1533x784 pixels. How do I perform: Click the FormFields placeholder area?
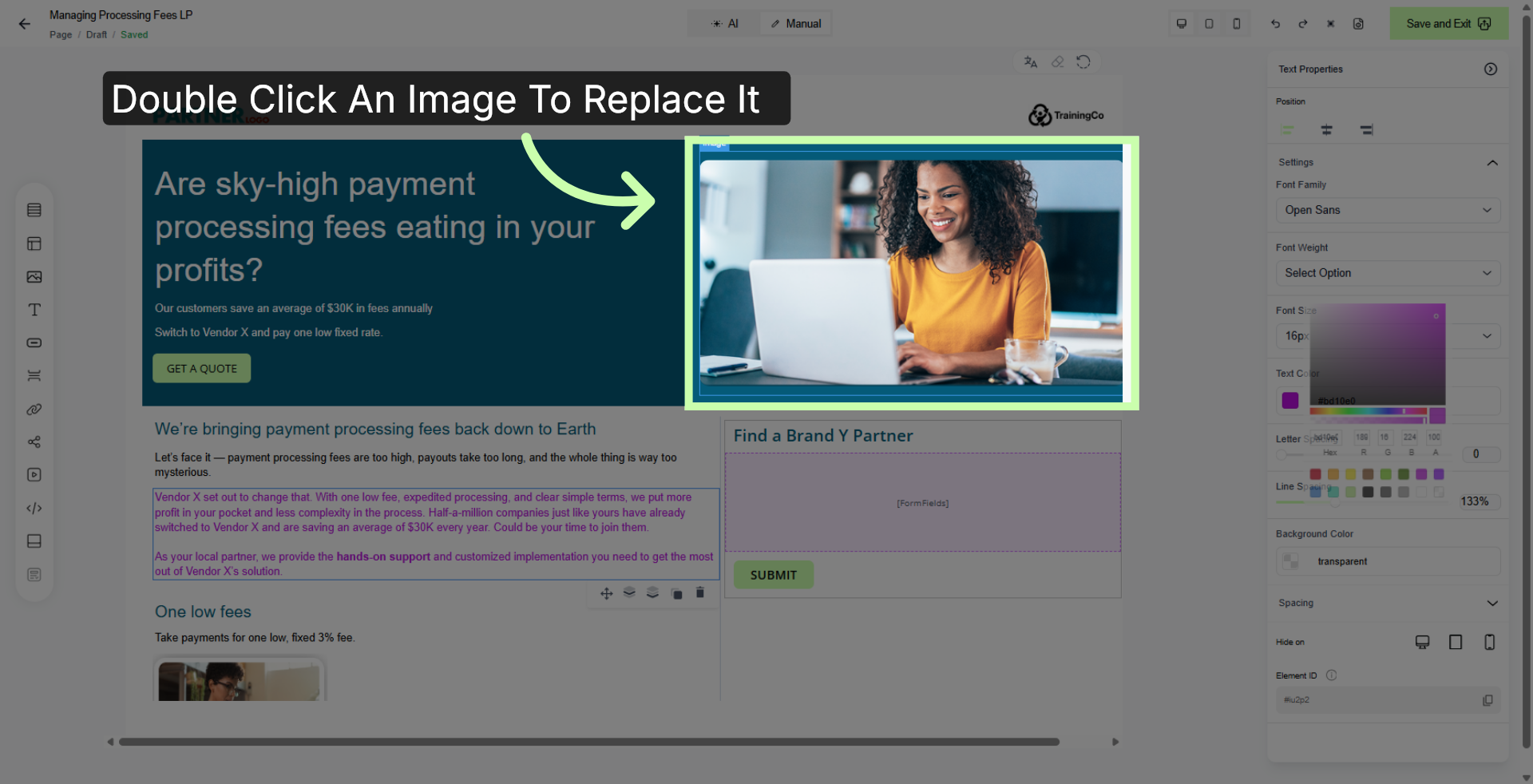click(923, 503)
